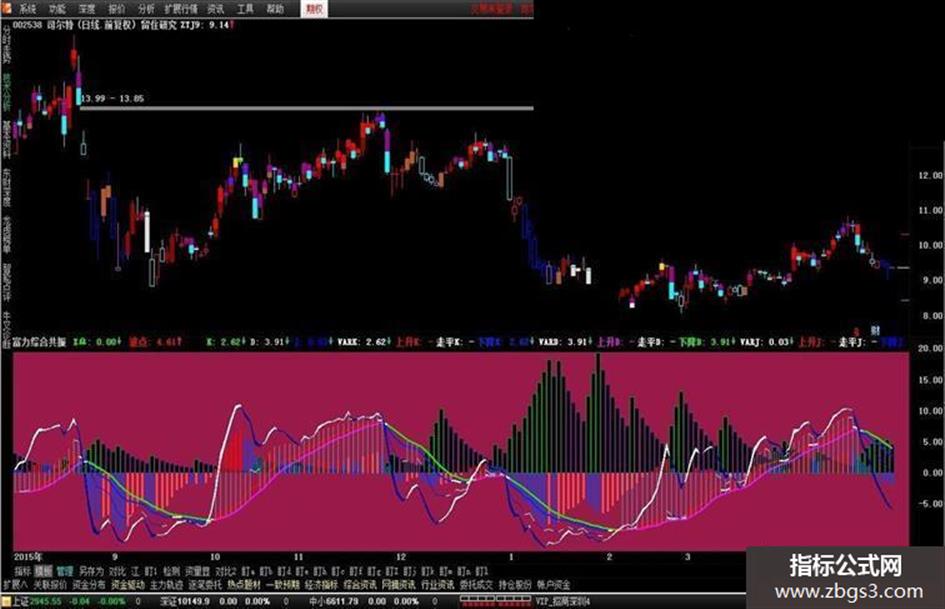The width and height of the screenshot is (945, 609).
Task: Open the 资金分布 tab
Action: pyautogui.click(x=89, y=585)
